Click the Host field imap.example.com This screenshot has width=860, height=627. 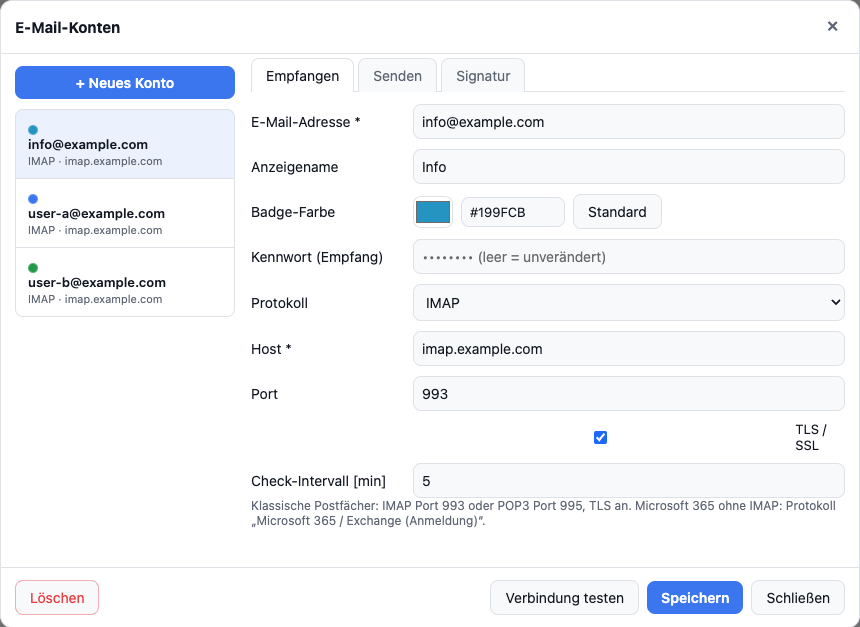tap(629, 349)
